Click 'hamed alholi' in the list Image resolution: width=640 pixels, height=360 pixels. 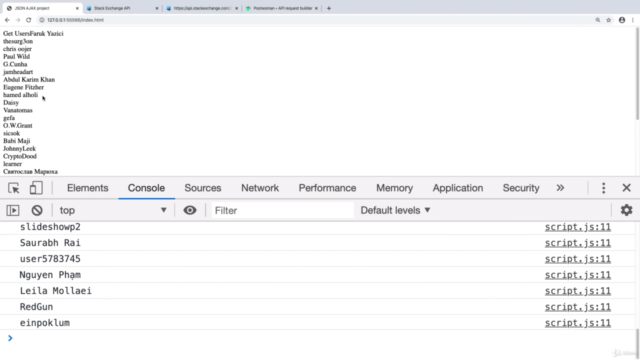pyautogui.click(x=20, y=95)
